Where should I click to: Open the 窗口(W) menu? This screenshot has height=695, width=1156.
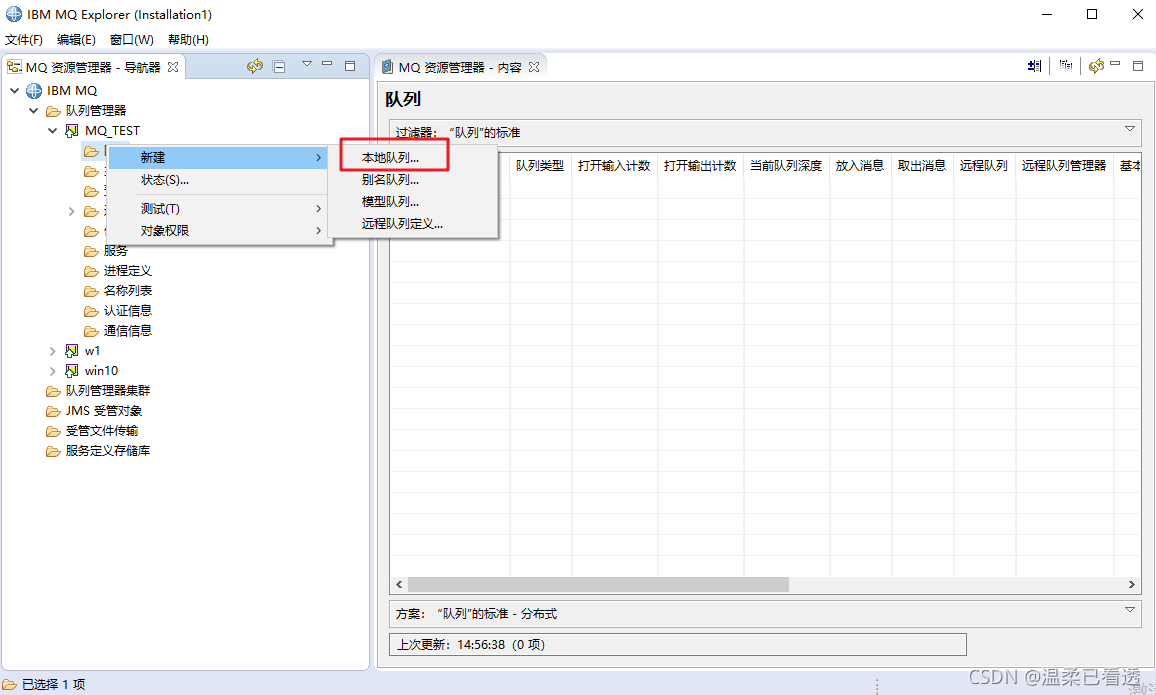[x=131, y=40]
